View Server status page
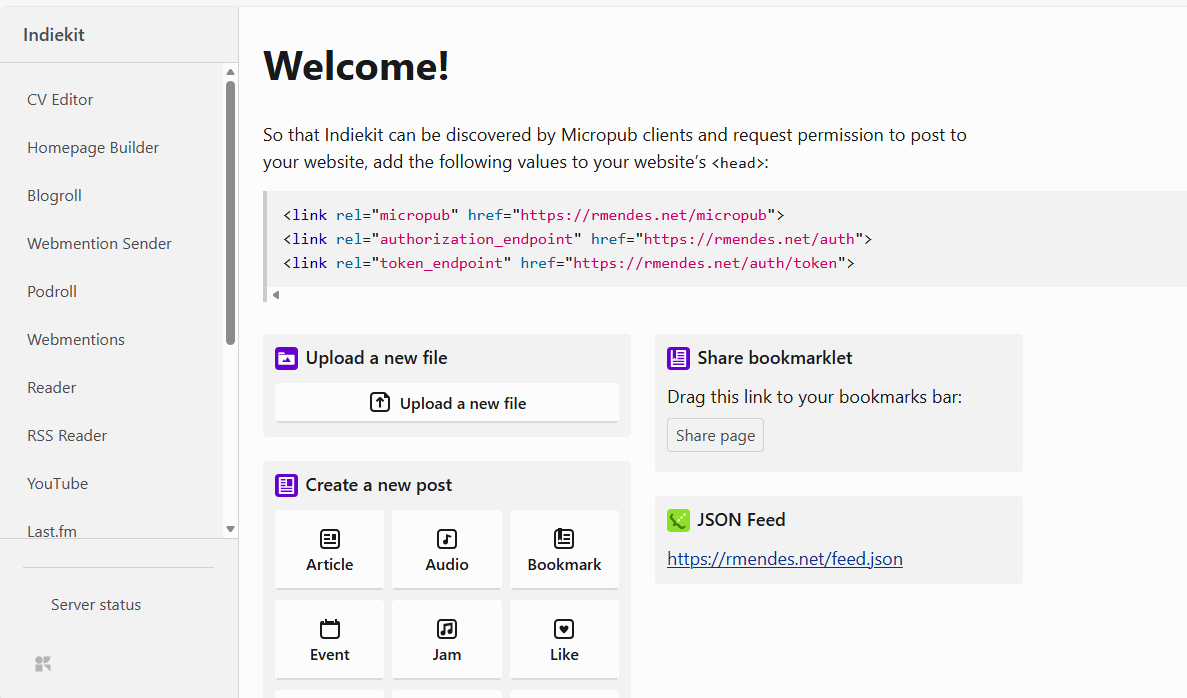 pos(96,605)
